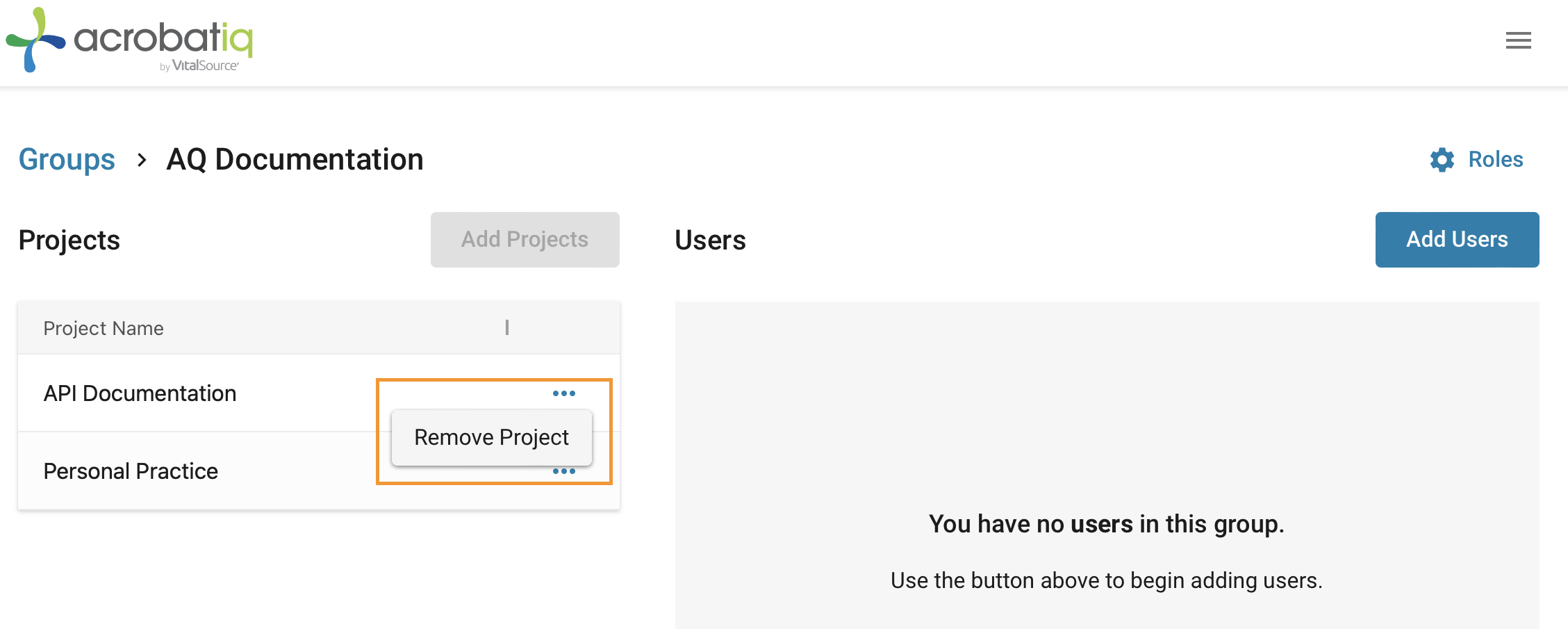Go back to Groups breadcrumb
The height and width of the screenshot is (629, 1568).
[67, 159]
